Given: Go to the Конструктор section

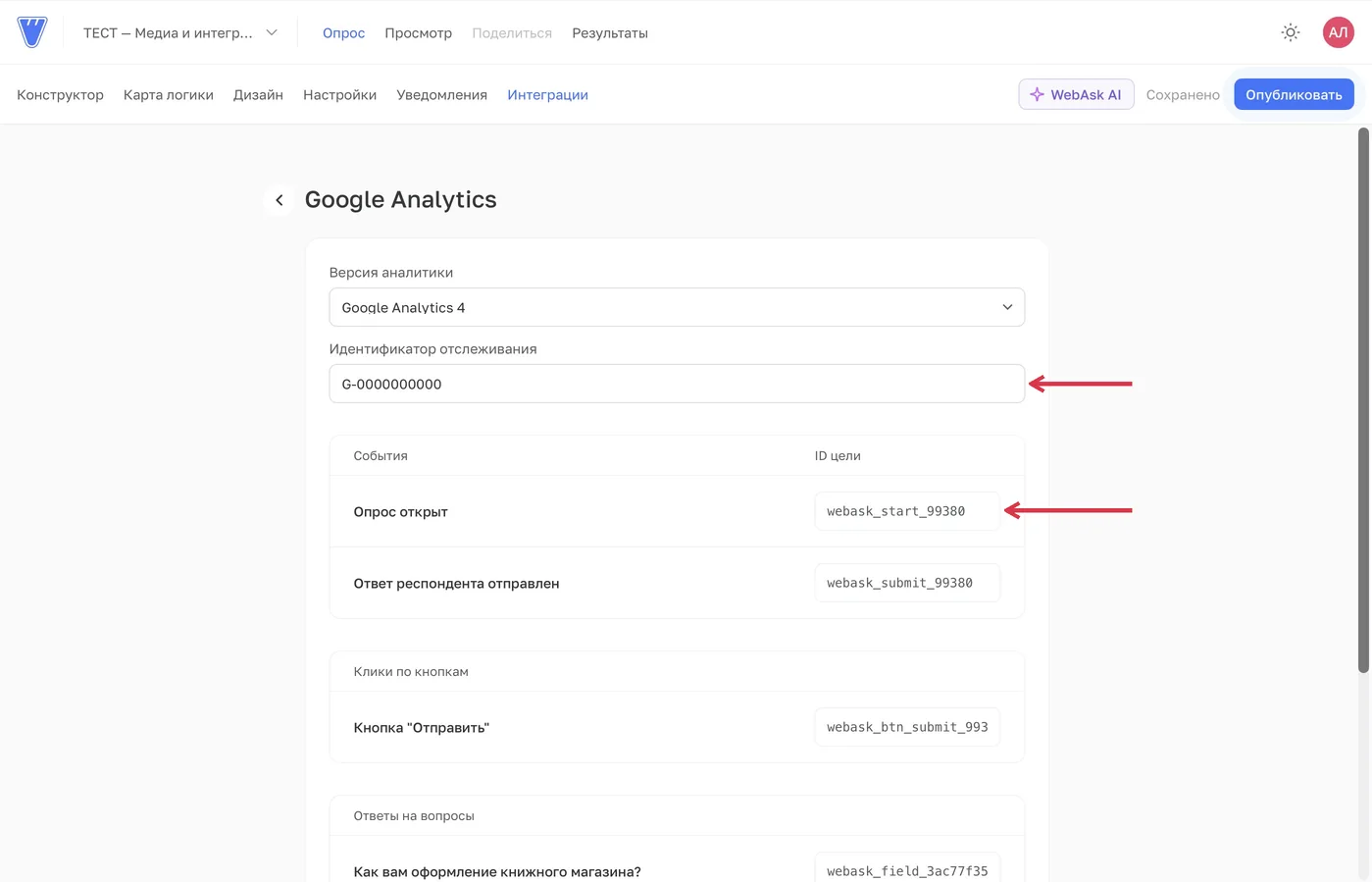Looking at the screenshot, I should click(x=60, y=95).
